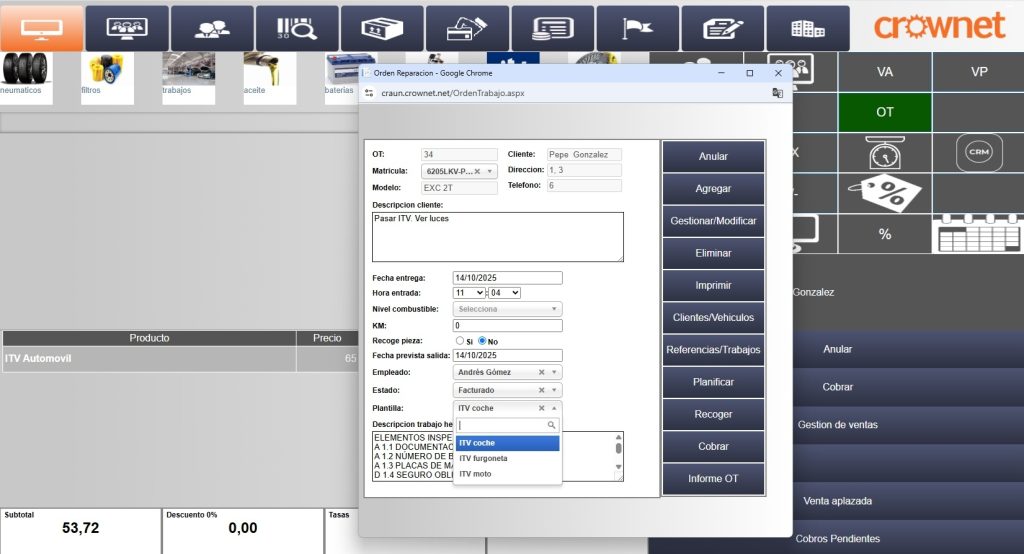Click the scrollbar in Descripcion trabajo textarea
The width and height of the screenshot is (1024, 554).
coord(618,456)
